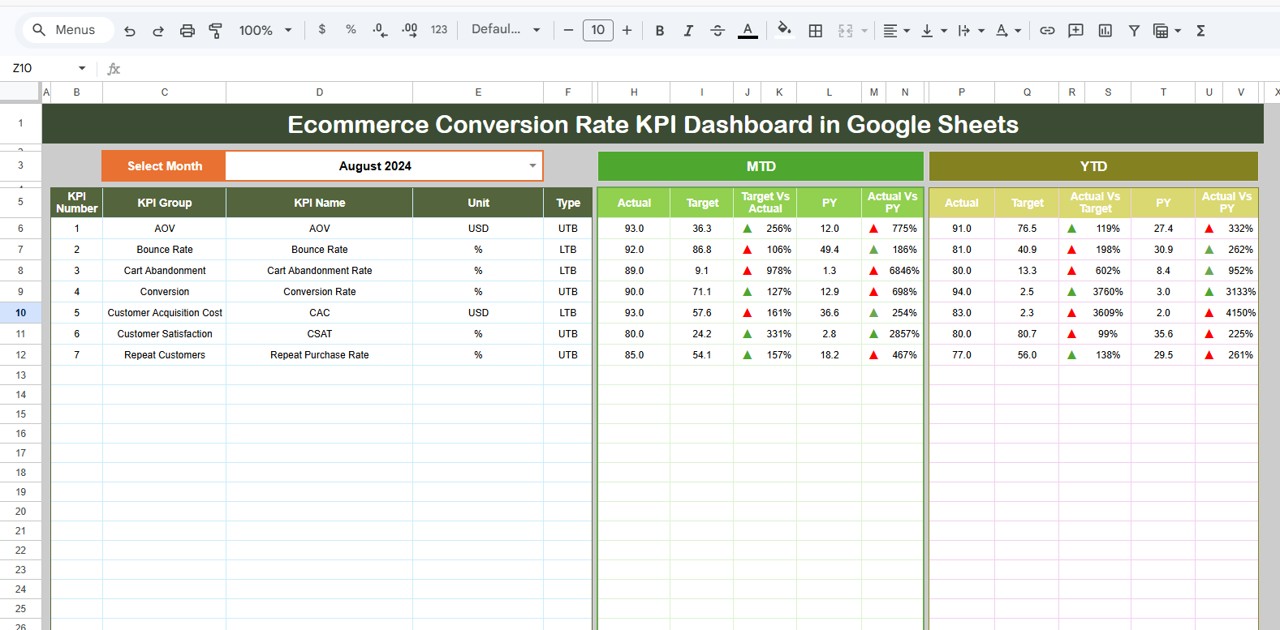Click the Select Month label cell

(x=164, y=166)
